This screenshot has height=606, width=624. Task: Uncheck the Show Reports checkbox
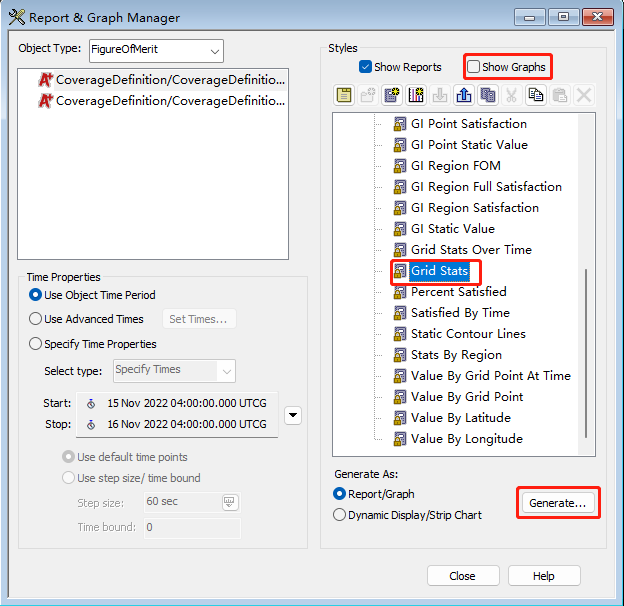pos(366,67)
